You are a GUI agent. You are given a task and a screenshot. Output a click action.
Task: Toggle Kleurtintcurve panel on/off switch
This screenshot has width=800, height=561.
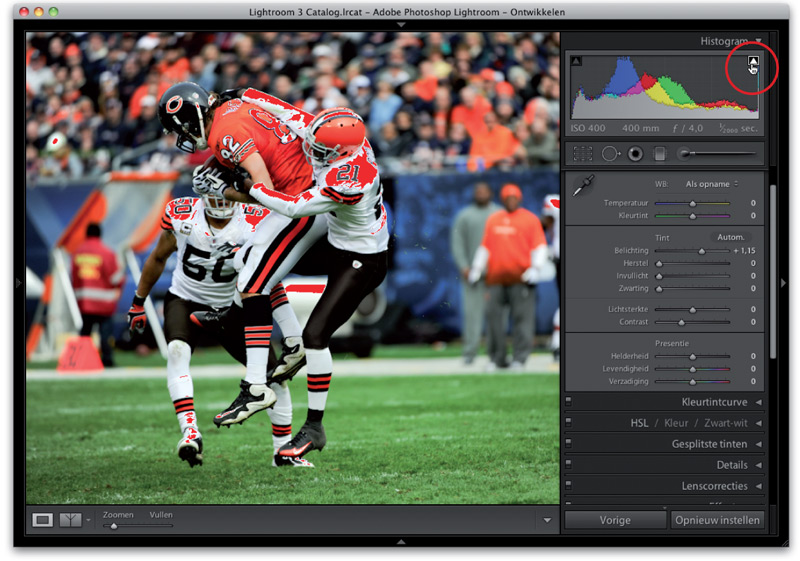(568, 401)
